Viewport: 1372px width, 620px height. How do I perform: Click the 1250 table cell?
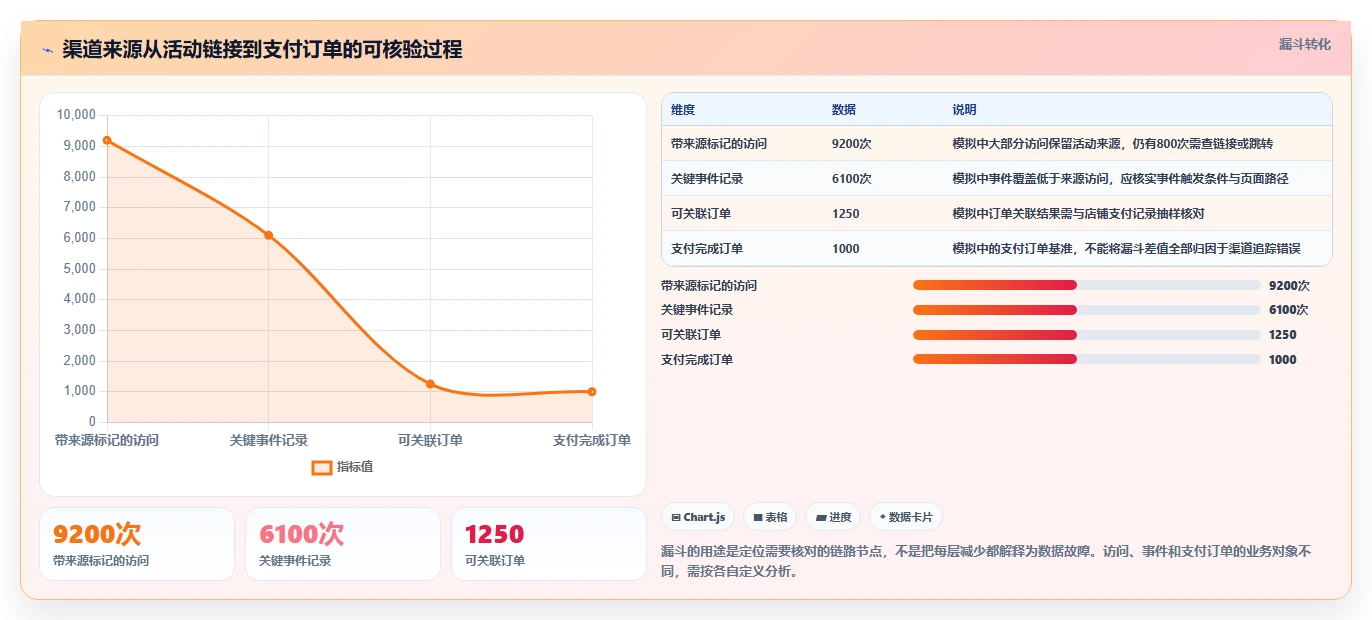click(846, 214)
